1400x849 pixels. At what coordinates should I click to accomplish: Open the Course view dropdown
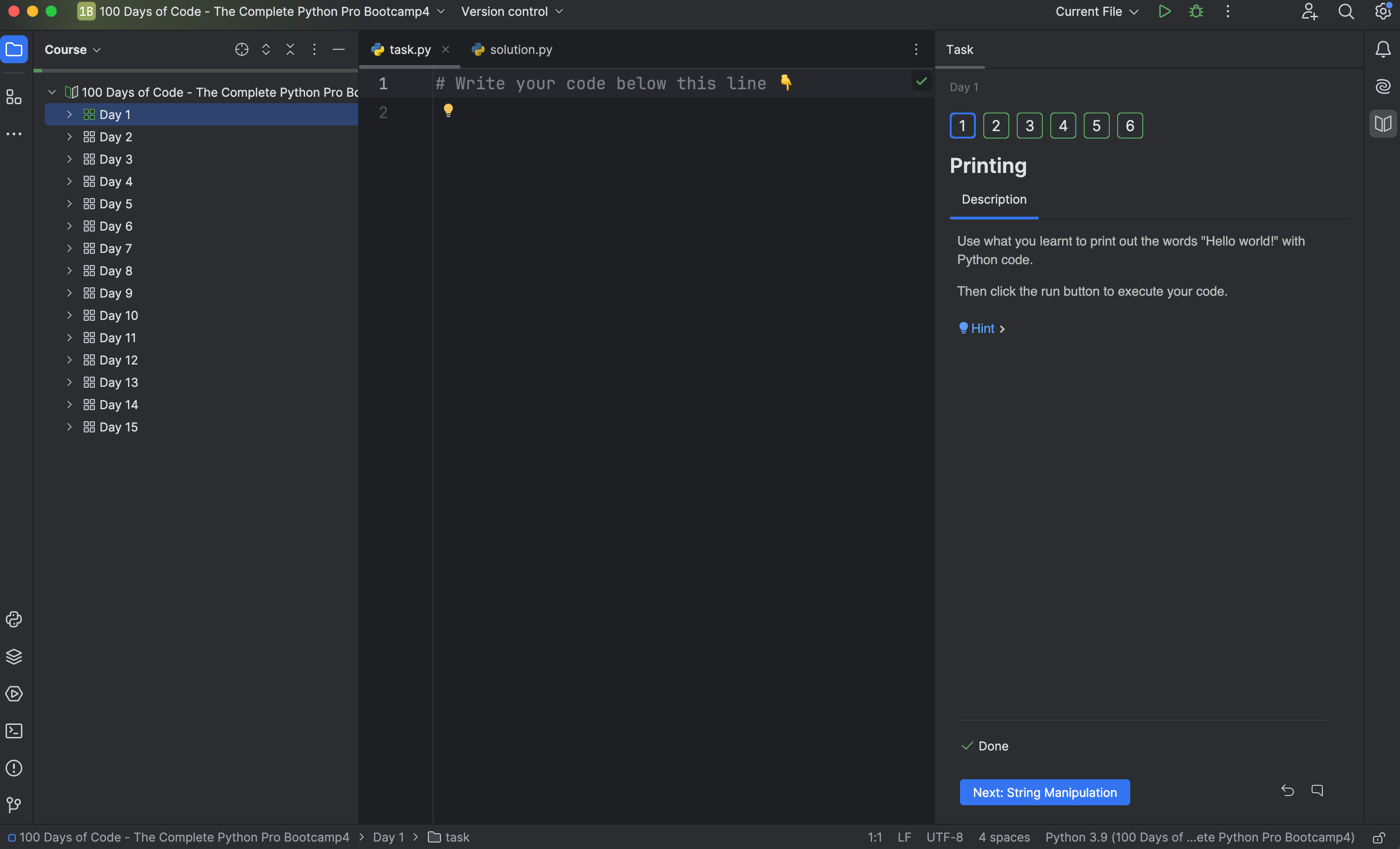point(72,49)
